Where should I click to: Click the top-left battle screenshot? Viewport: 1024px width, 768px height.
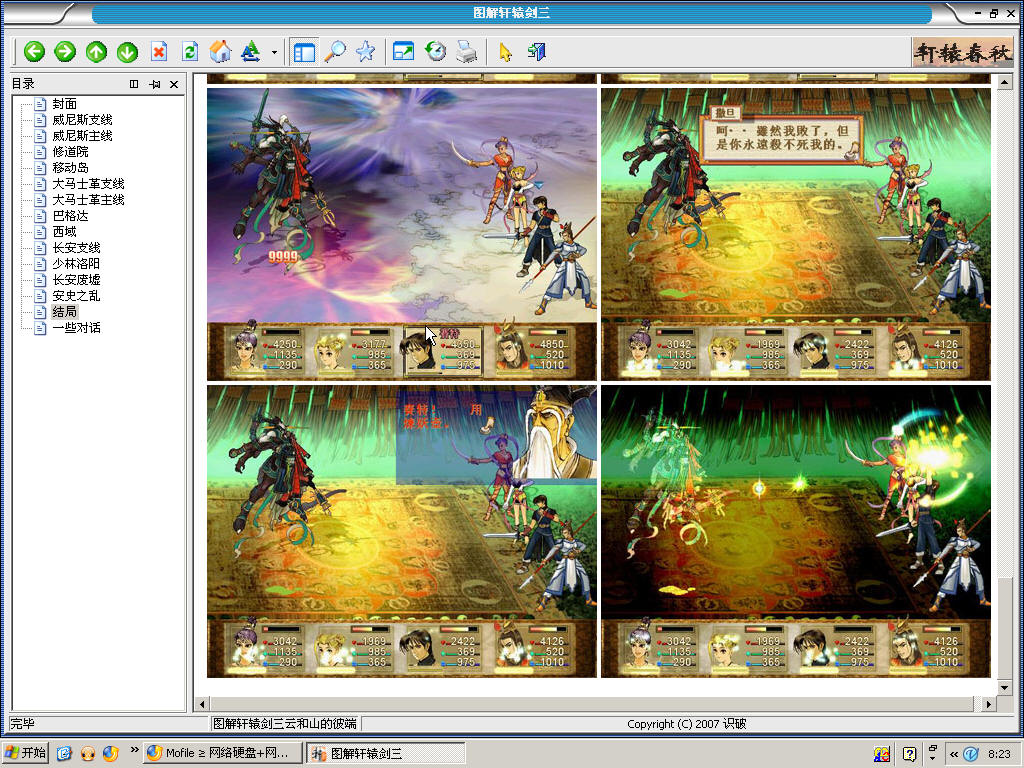(401, 233)
